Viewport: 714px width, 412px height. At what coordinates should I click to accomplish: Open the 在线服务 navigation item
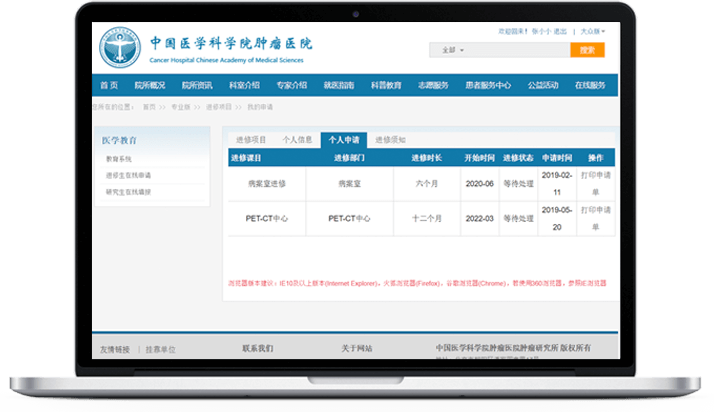[x=590, y=86]
